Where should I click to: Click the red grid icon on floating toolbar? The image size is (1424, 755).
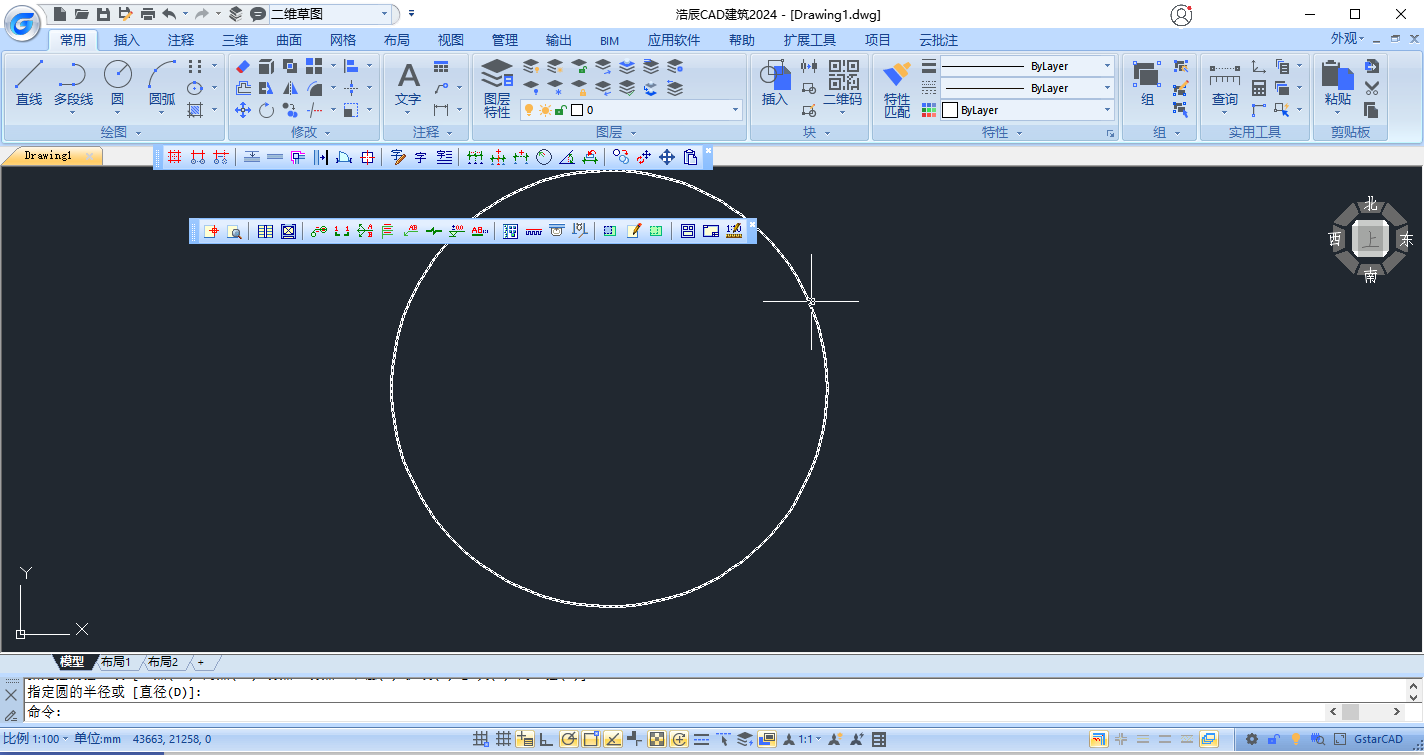(174, 157)
